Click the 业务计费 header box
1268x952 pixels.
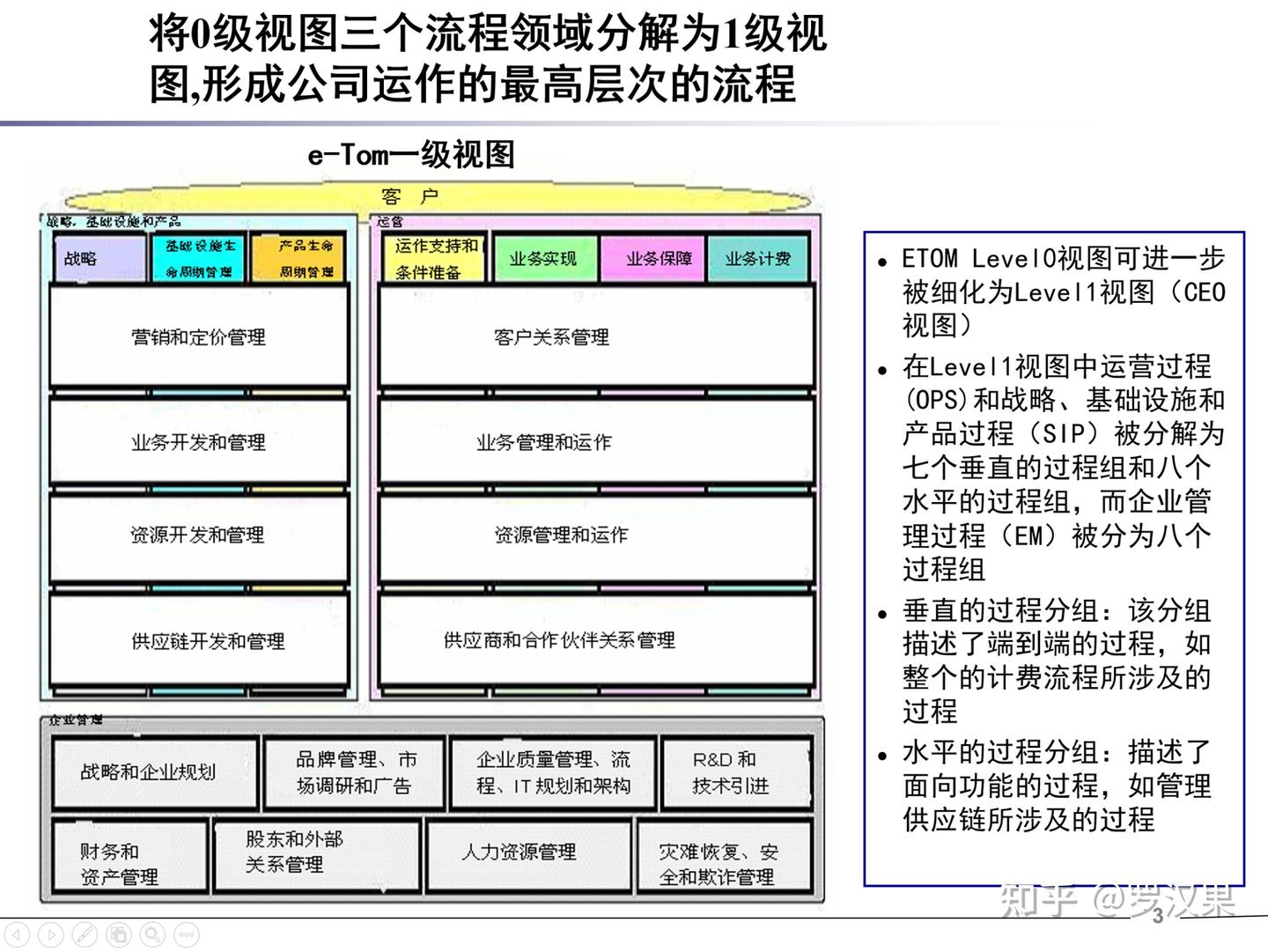click(x=759, y=257)
